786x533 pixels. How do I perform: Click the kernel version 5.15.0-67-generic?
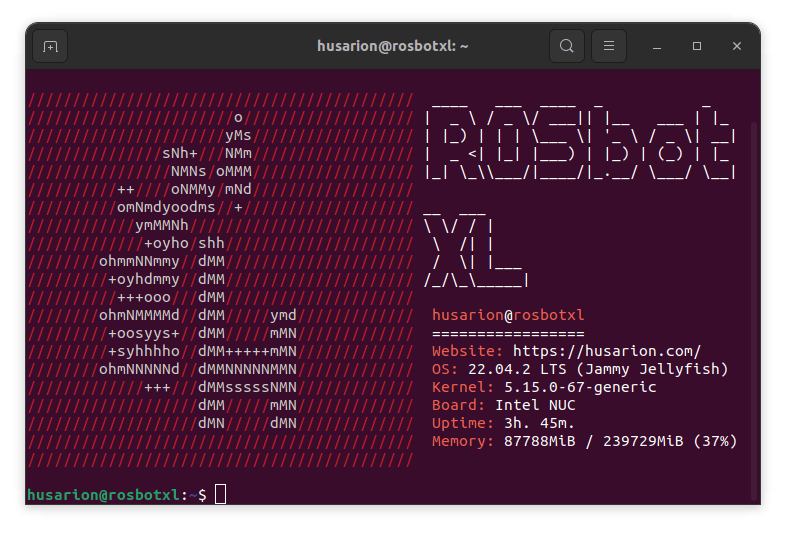click(580, 387)
